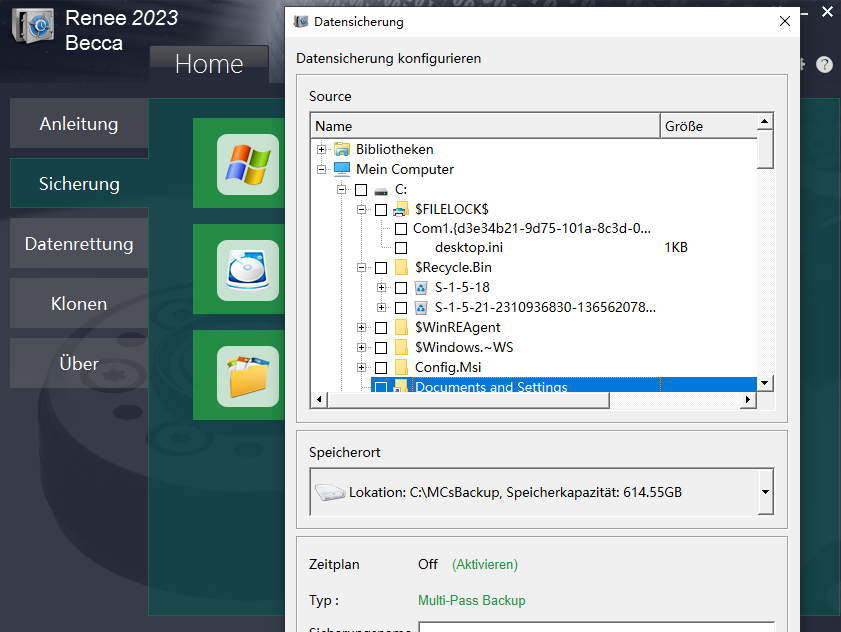Open the disk backup tile icon
This screenshot has width=841, height=632.
[248, 270]
